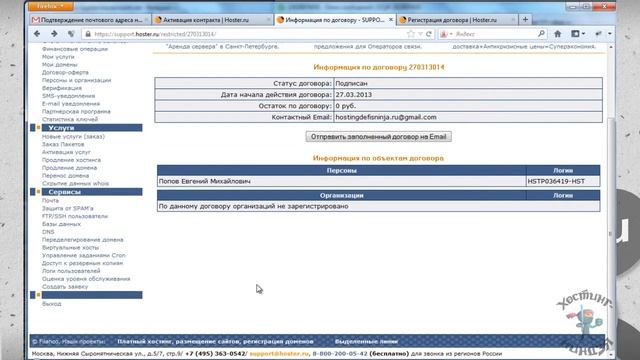Open 'Управление заданиями Cron' link

83,255
